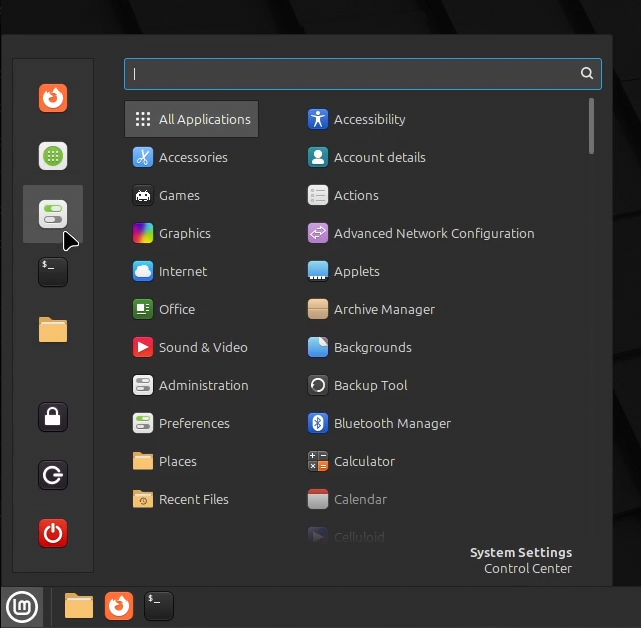Open Firefox from the favorites sidebar

click(53, 98)
